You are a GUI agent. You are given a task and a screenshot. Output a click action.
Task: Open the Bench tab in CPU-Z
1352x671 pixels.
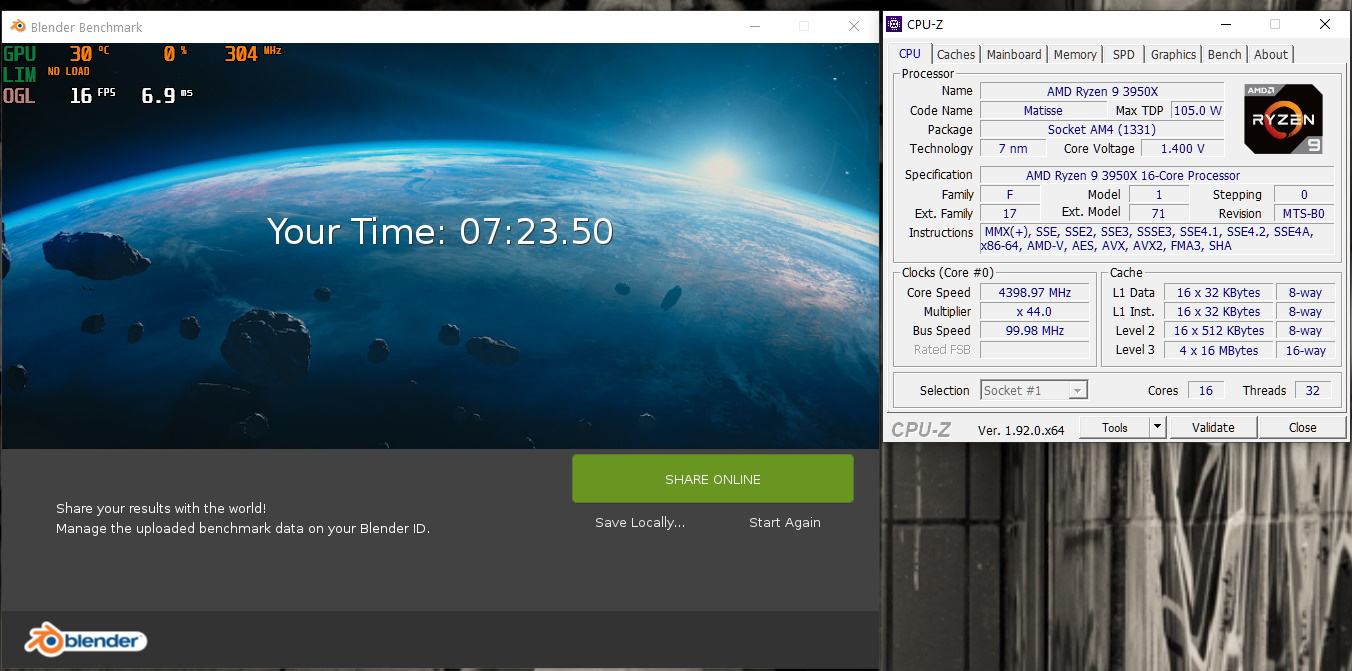click(x=1224, y=55)
